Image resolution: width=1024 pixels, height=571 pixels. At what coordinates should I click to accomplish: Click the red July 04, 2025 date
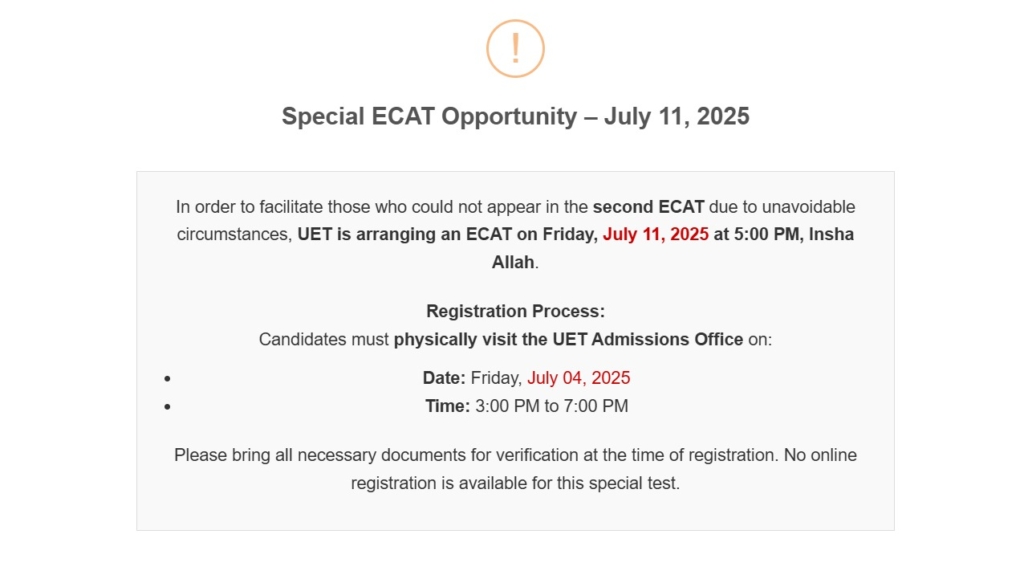[x=579, y=378]
